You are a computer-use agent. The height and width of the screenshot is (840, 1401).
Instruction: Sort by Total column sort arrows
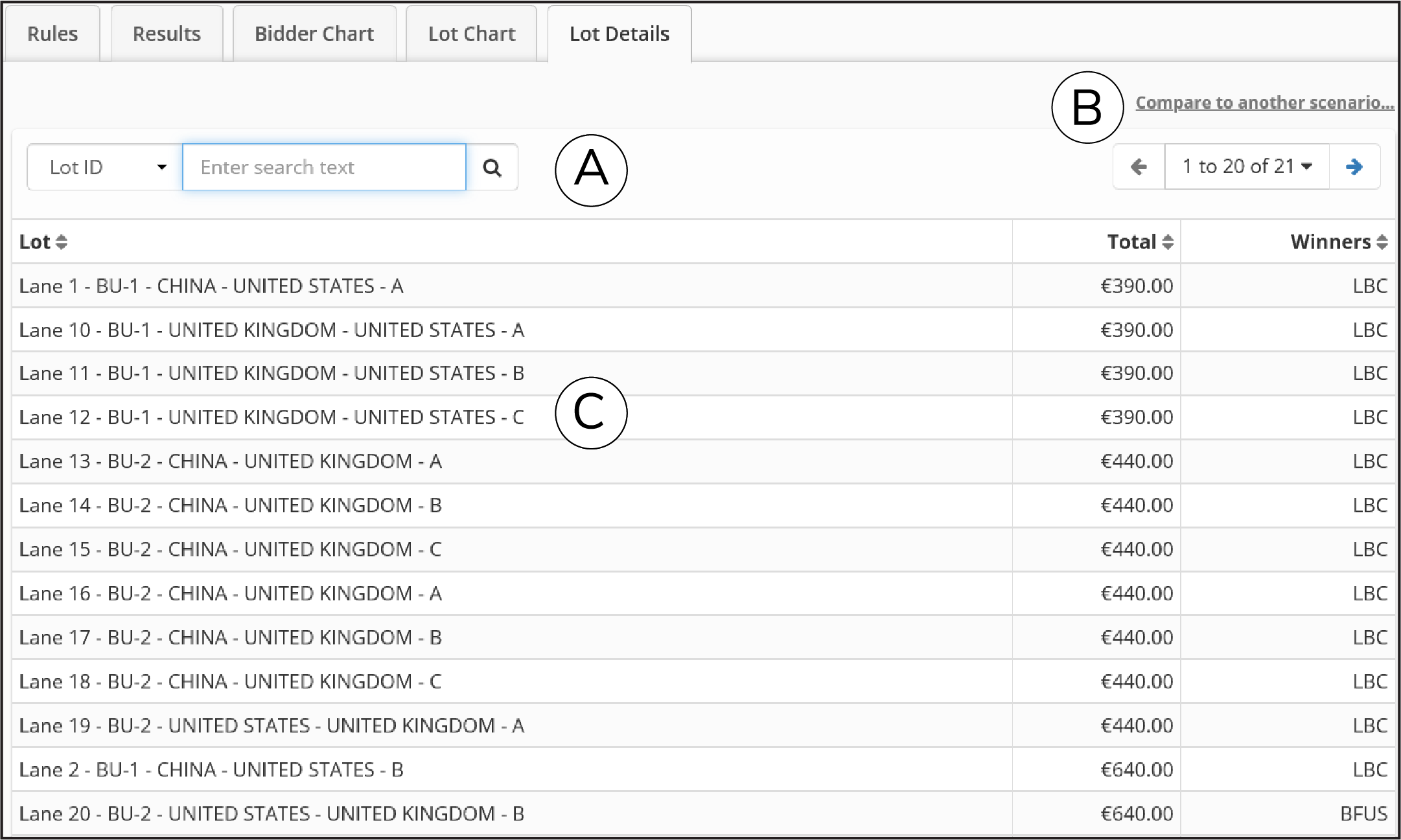point(1168,242)
